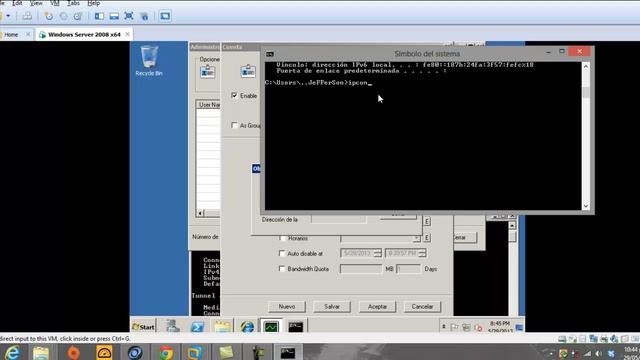Close the Windows Server 2008 x64 tab

tap(127, 34)
